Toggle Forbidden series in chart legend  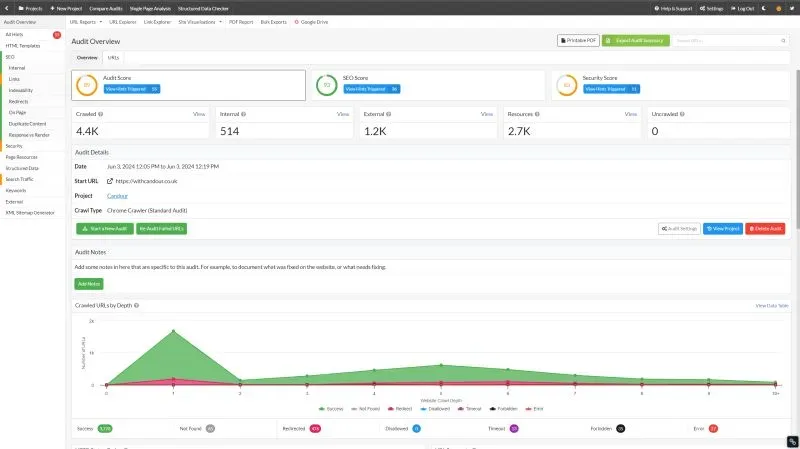click(503, 409)
